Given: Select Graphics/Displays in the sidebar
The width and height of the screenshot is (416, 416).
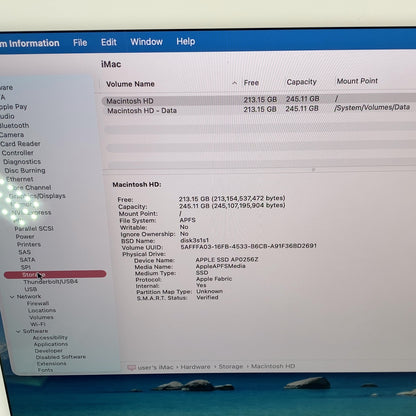Looking at the screenshot, I should (x=37, y=196).
